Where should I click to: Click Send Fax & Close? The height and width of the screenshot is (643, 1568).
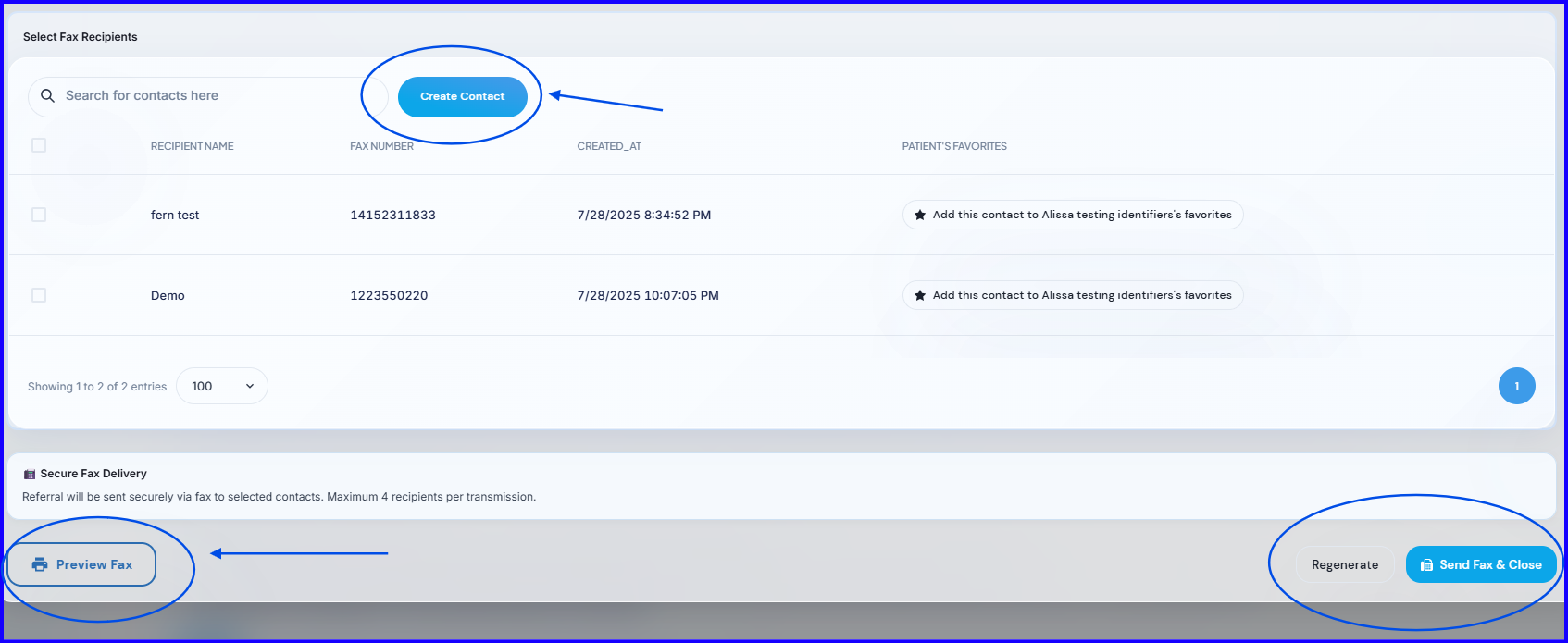coord(1481,564)
